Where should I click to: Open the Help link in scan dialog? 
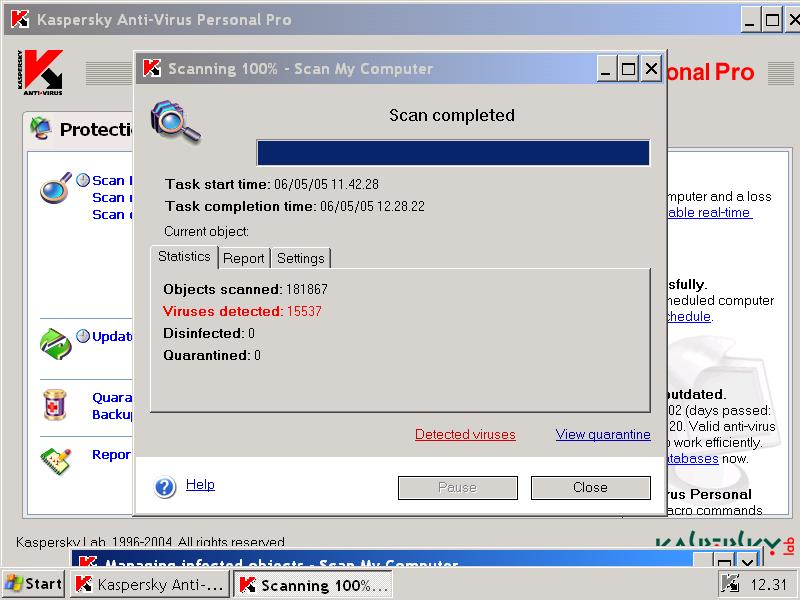(x=200, y=484)
